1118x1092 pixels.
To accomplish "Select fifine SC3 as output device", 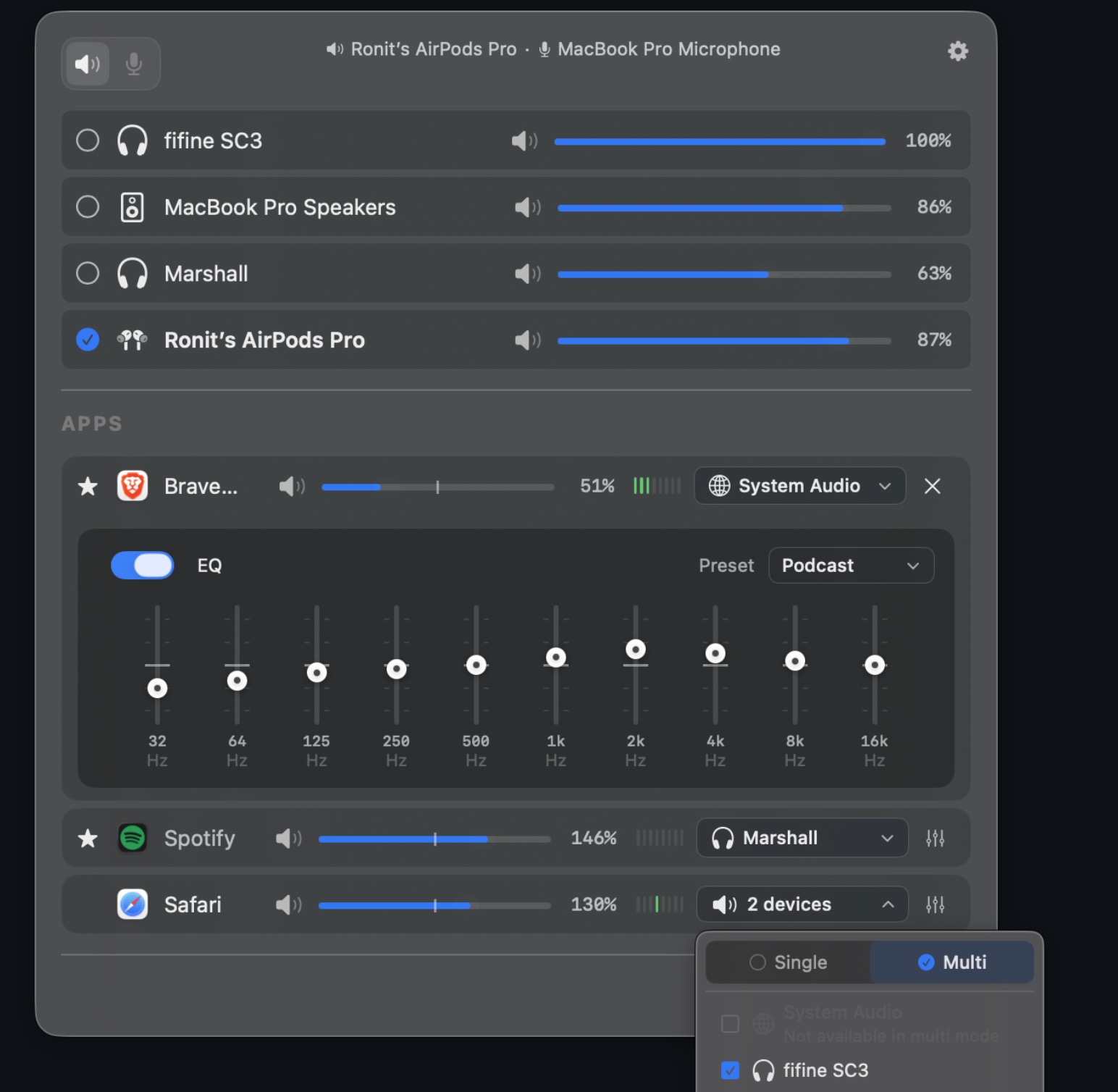I will coord(88,140).
